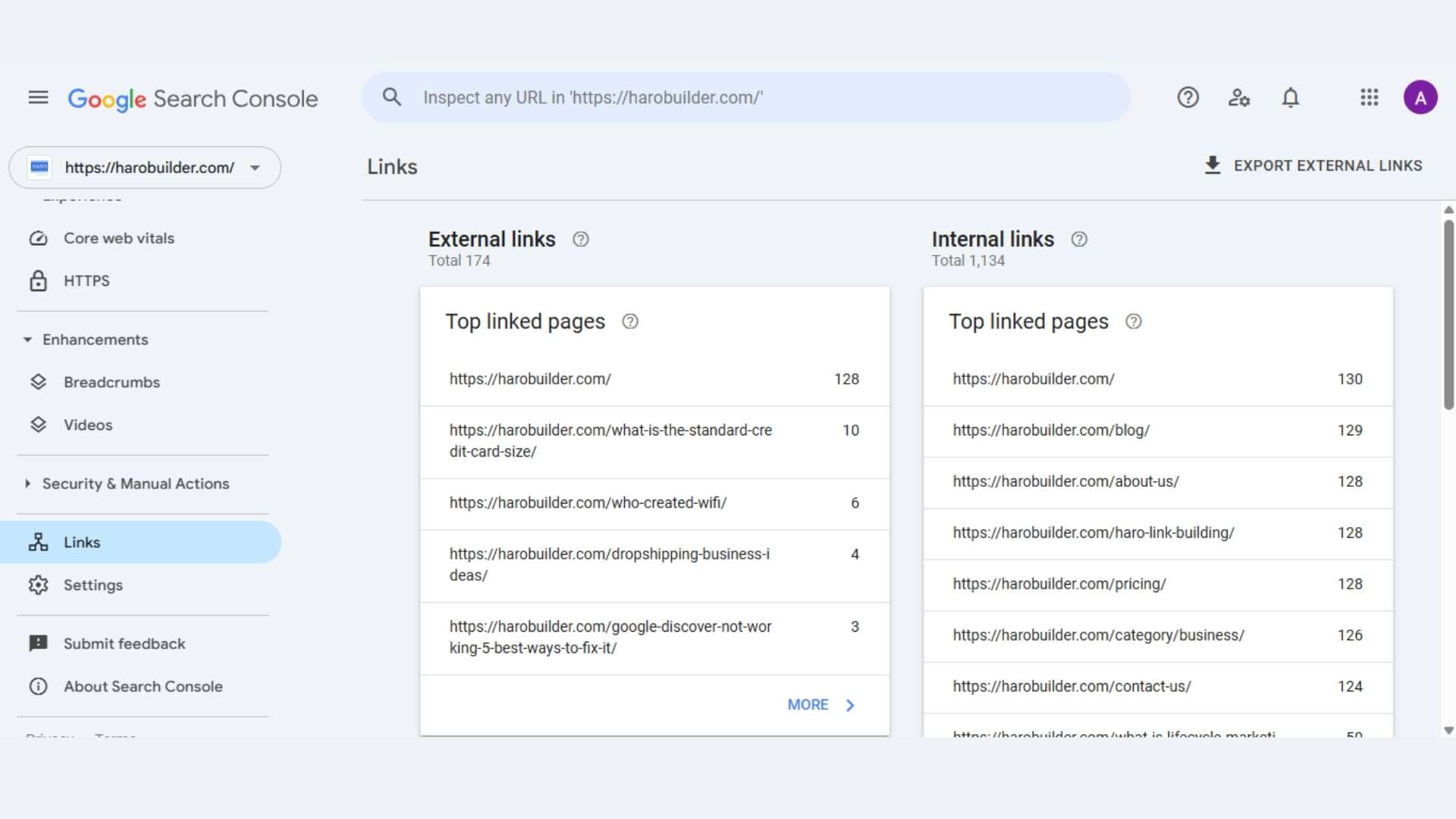Open the account avatar A
Viewport: 1456px width, 819px height.
point(1420,98)
